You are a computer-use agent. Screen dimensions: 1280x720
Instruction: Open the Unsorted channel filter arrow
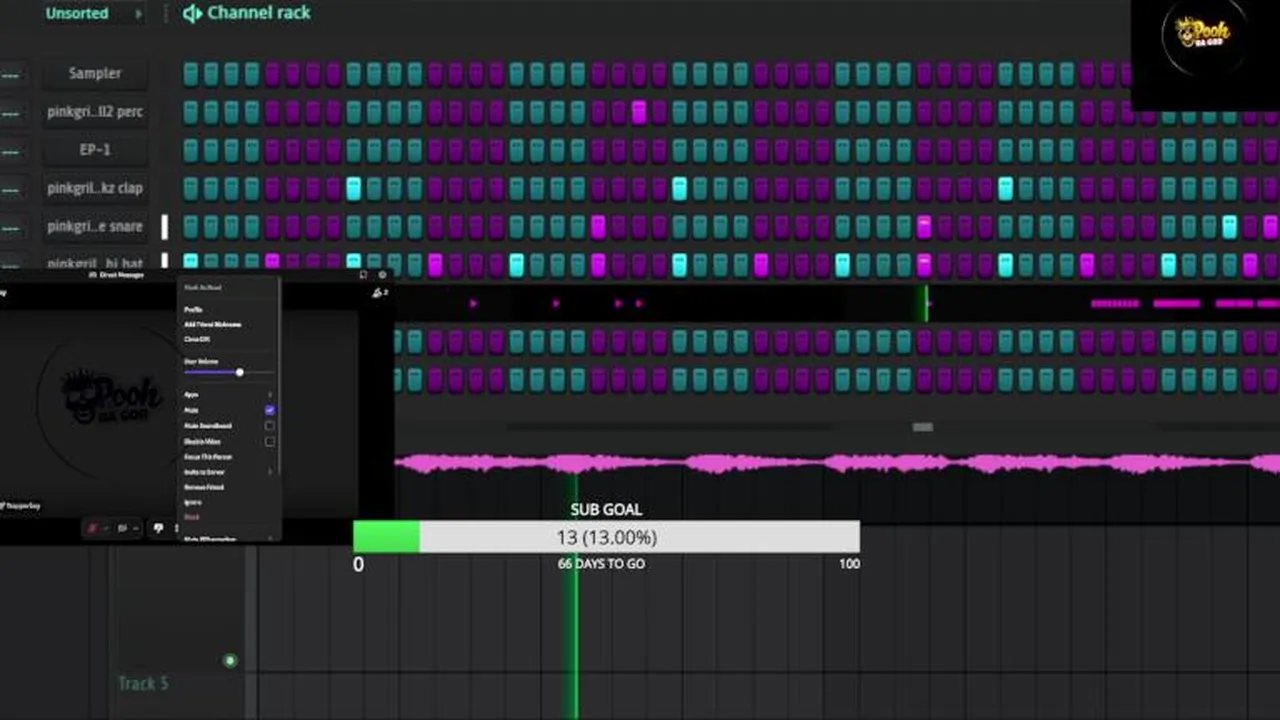tap(139, 14)
